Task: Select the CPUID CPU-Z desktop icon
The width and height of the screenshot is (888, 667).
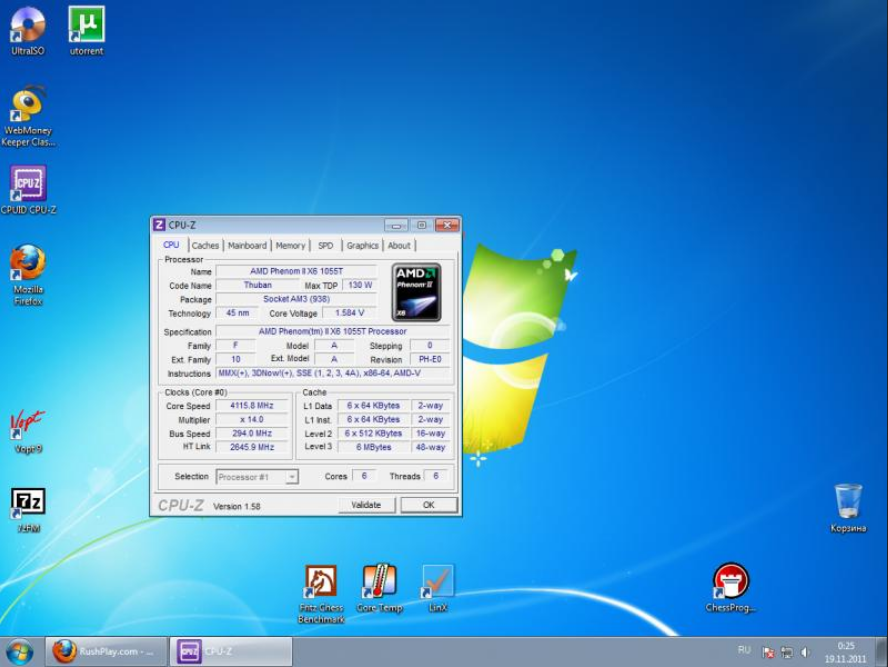Action: pyautogui.click(x=28, y=190)
